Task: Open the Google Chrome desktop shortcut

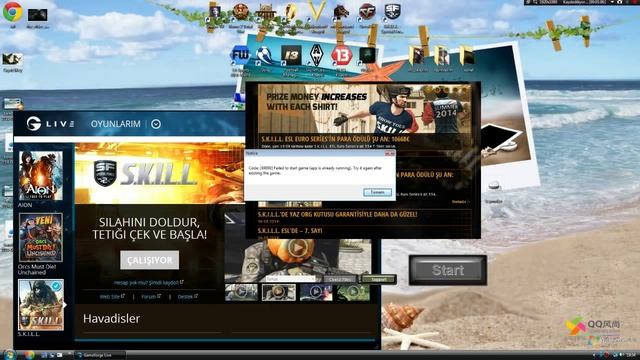Action: (x=12, y=12)
